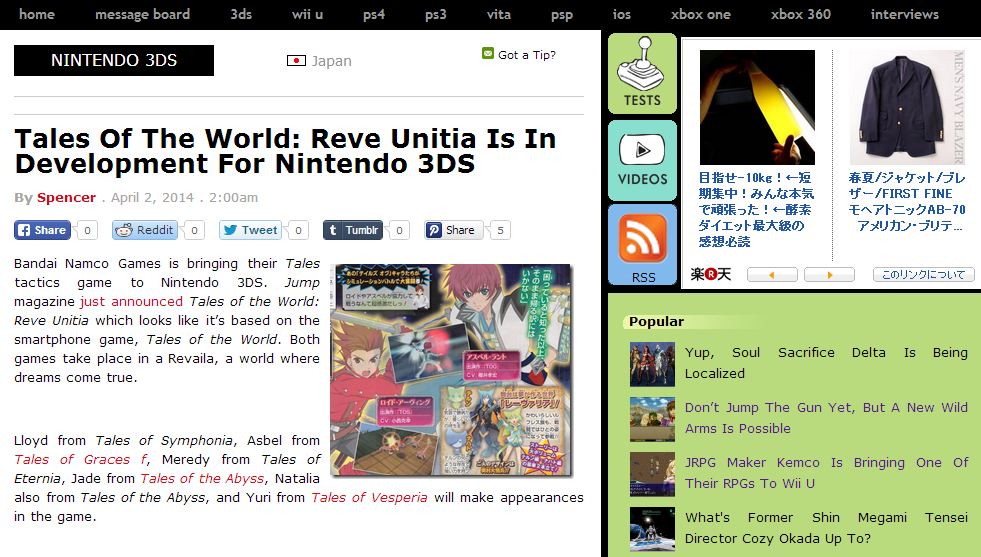Click the Cozy Okada article thumbnail

coord(653,529)
